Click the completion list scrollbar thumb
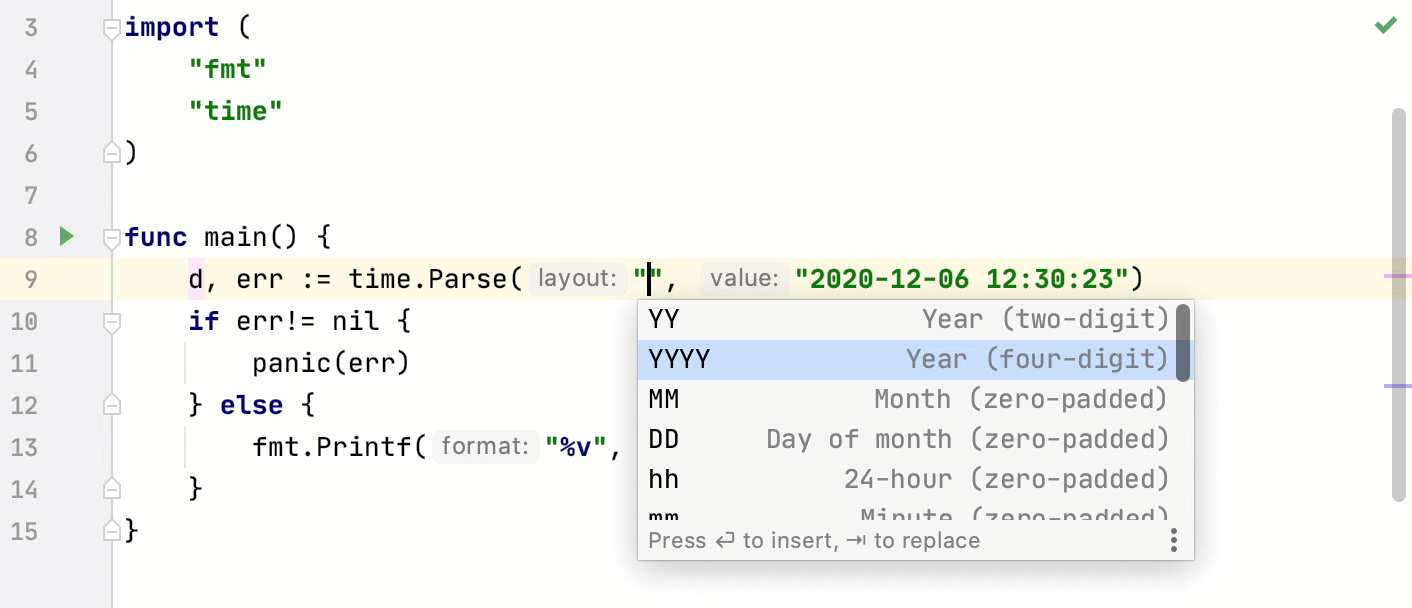The width and height of the screenshot is (1412, 608). point(1183,342)
